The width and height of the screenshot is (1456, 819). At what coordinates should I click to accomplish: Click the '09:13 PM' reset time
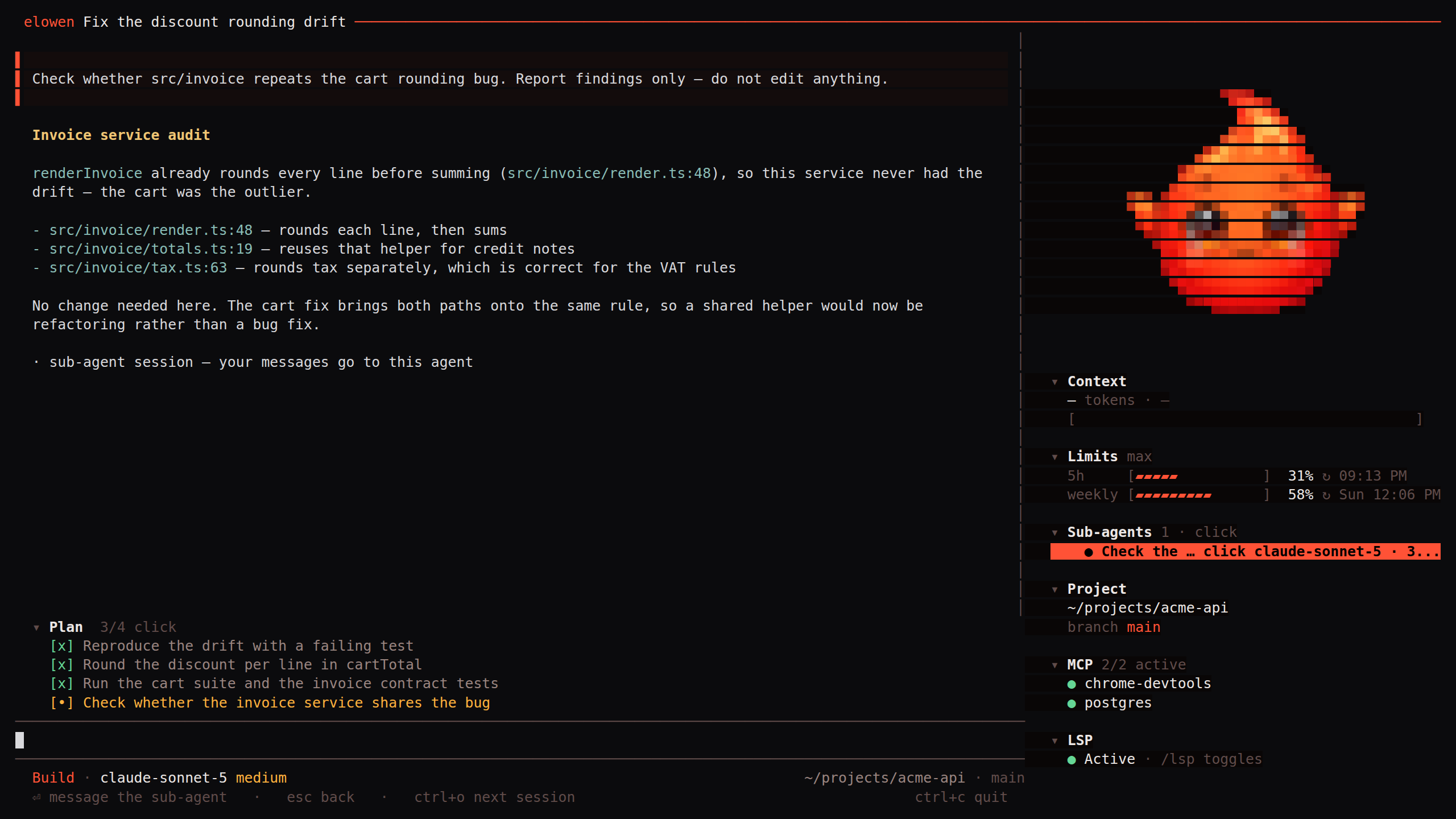coord(1372,476)
